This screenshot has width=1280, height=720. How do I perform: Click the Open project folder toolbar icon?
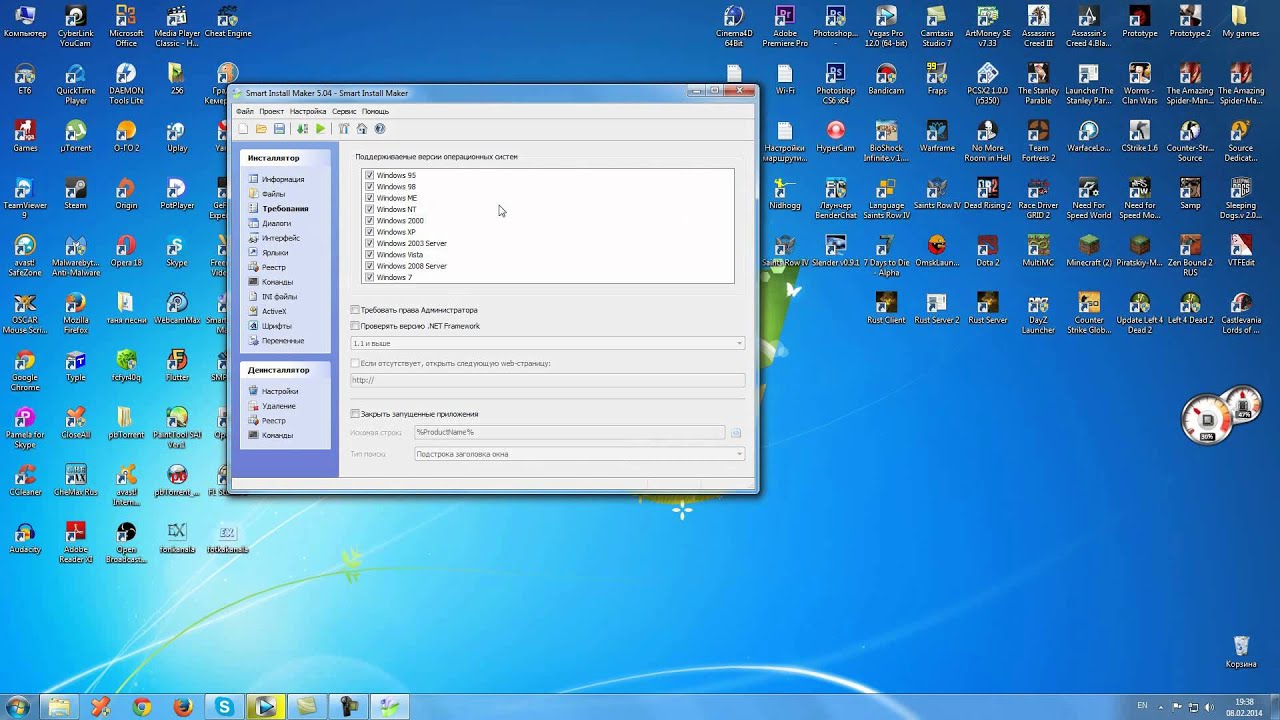[261, 129]
